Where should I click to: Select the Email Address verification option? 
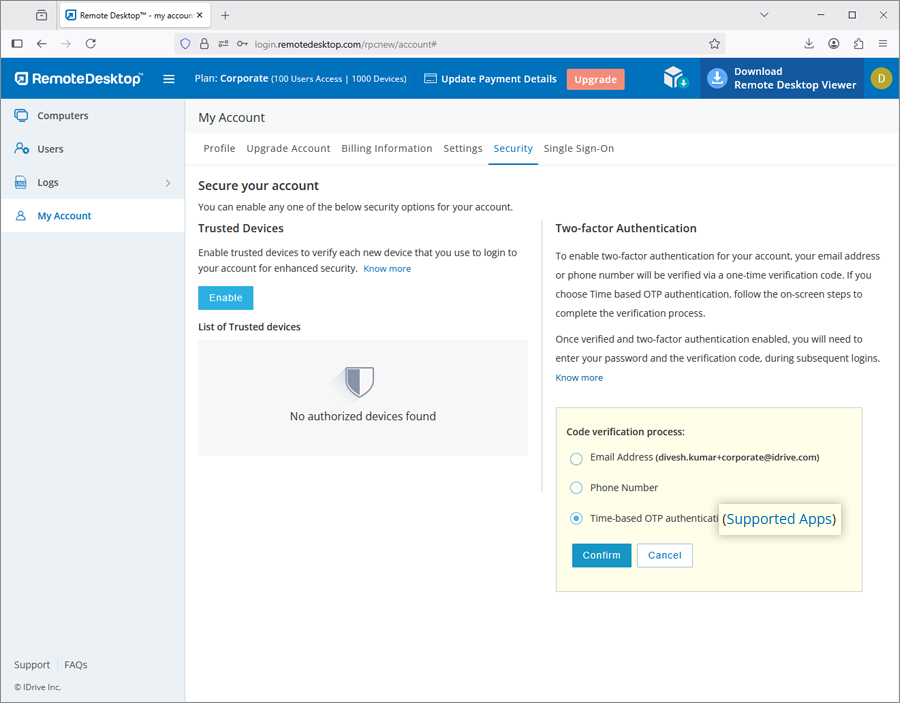(x=576, y=459)
